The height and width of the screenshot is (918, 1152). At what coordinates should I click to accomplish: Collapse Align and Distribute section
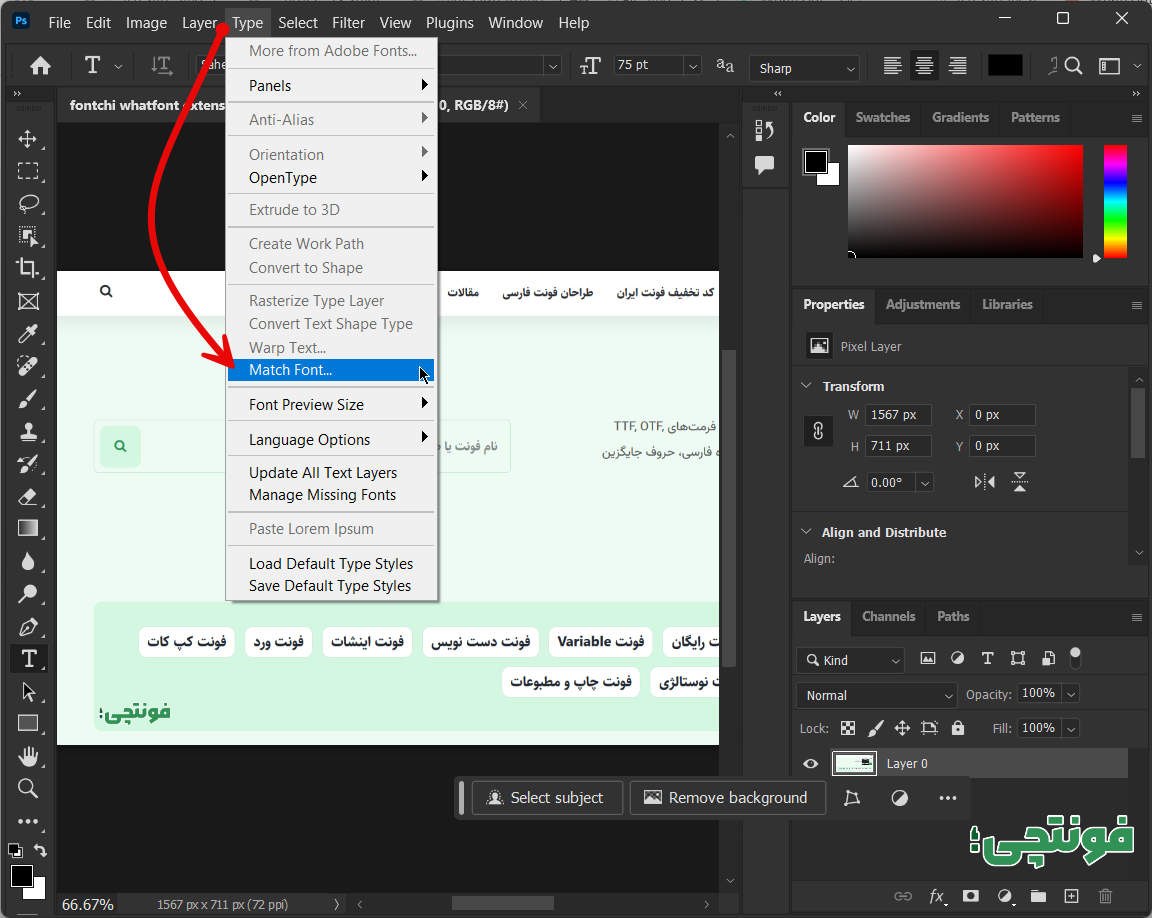806,532
